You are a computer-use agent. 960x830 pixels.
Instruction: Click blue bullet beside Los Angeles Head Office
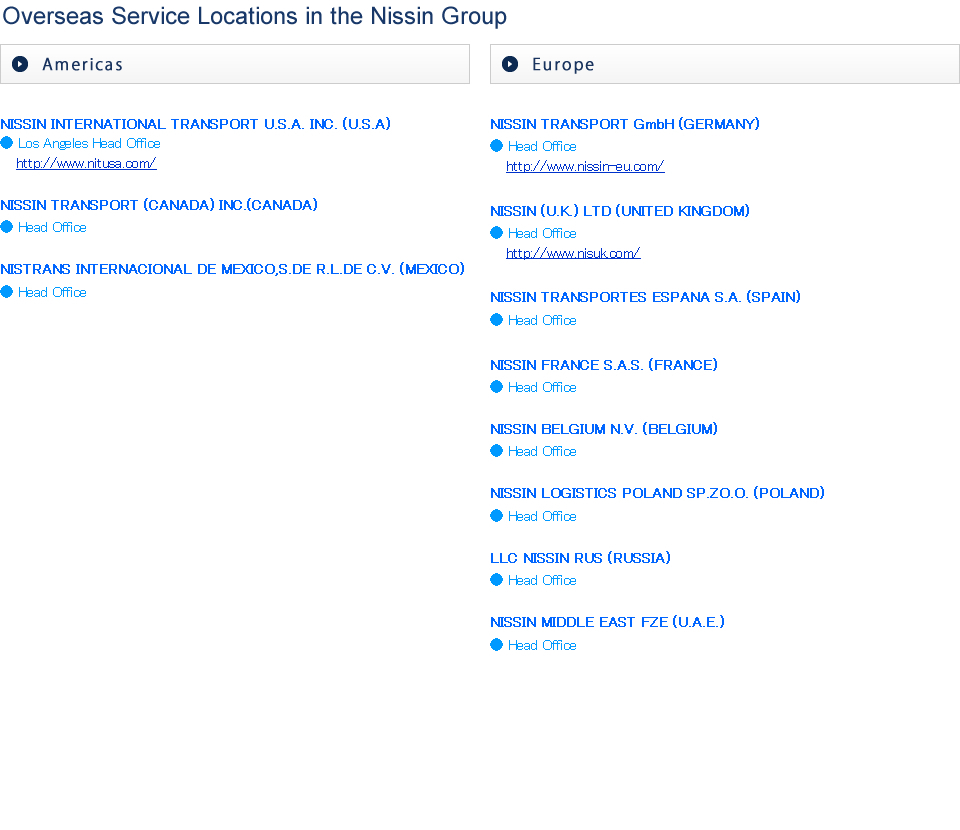[x=7, y=143]
